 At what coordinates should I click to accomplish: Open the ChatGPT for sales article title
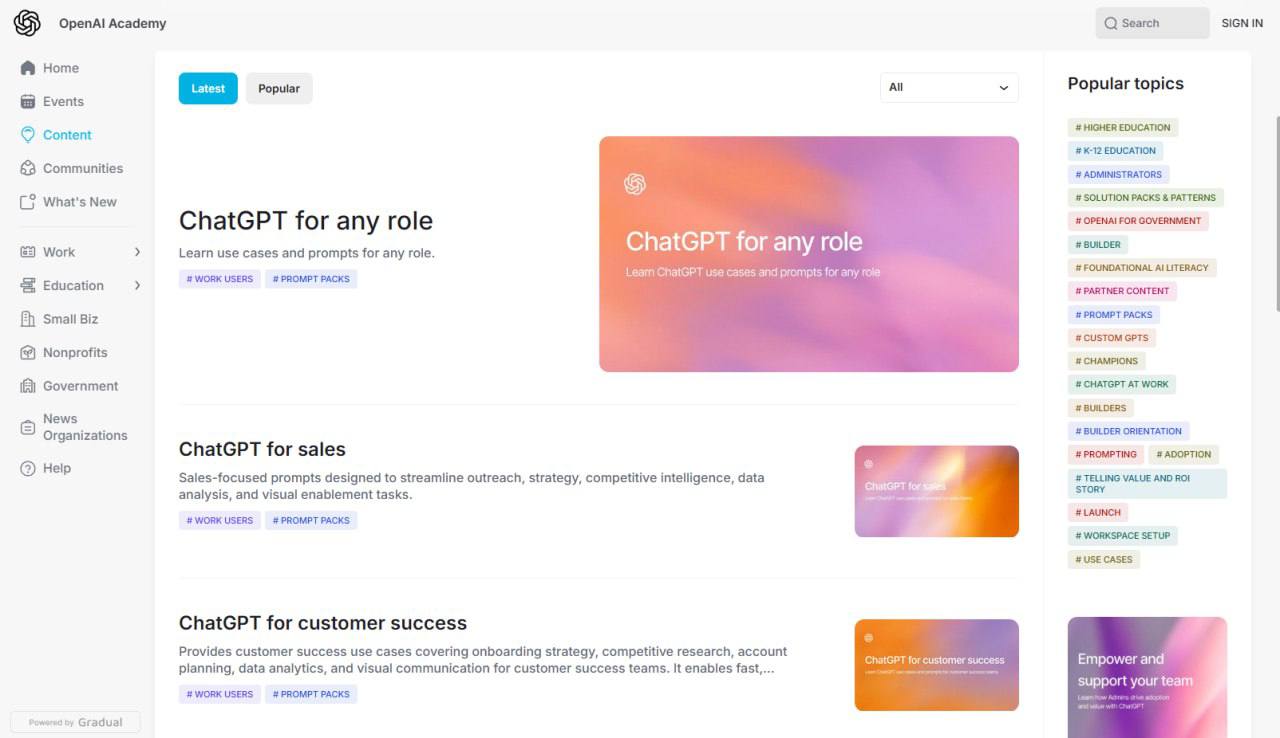(x=262, y=450)
